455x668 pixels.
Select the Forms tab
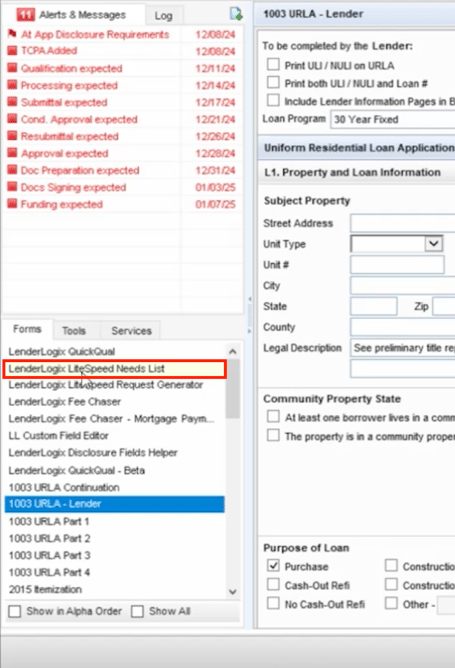27,329
